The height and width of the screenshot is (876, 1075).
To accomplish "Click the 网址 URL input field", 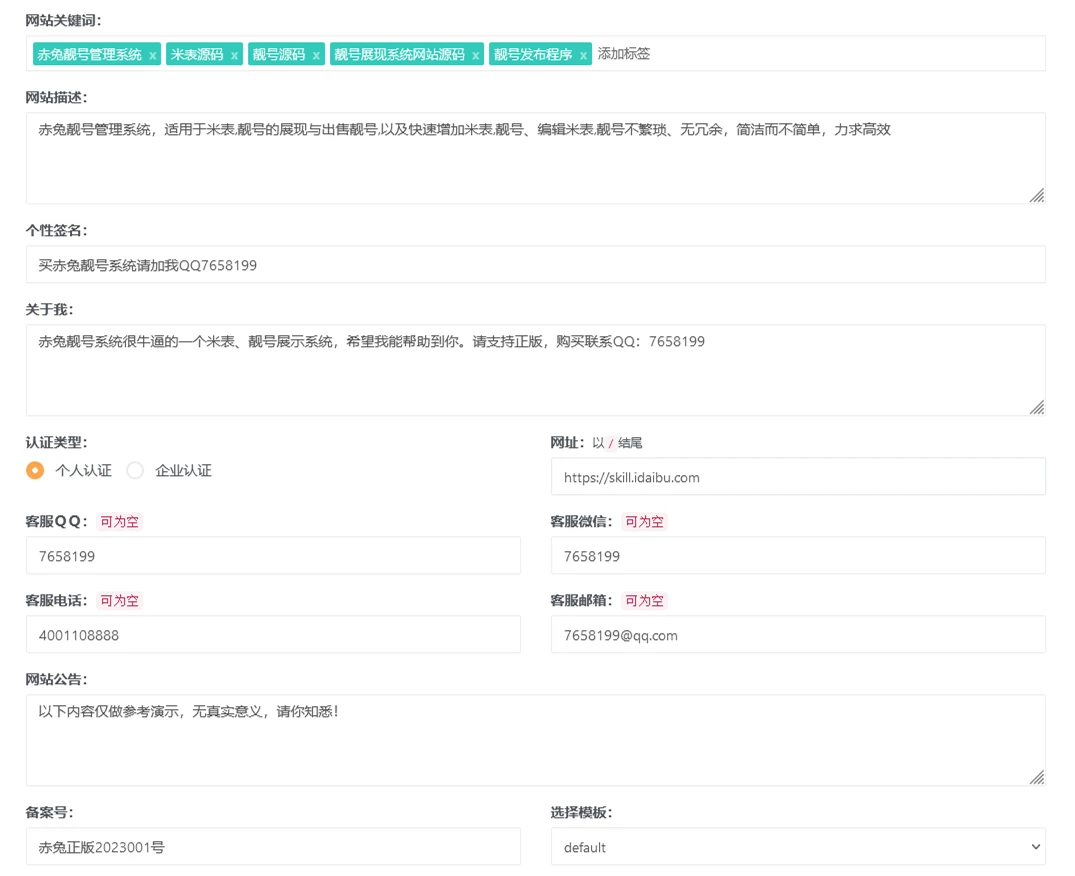I will pos(797,477).
